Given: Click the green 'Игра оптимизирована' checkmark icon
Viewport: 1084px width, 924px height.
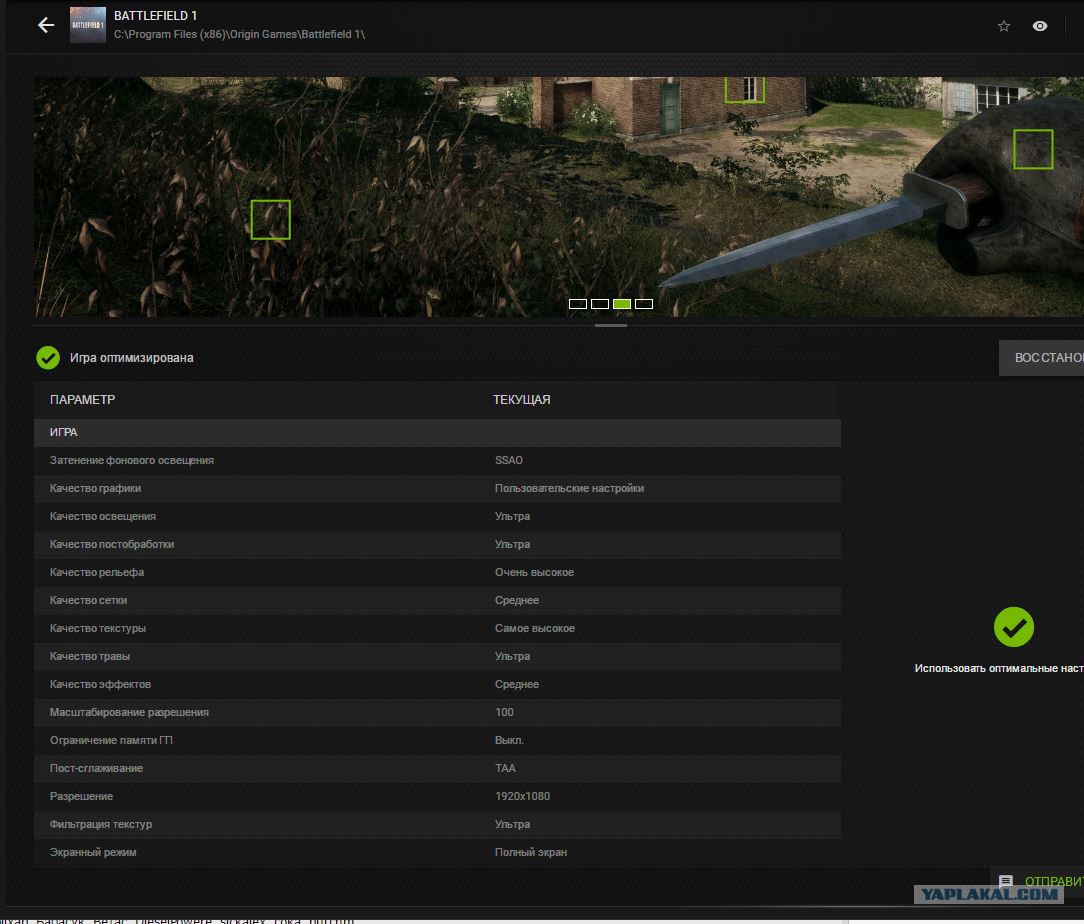Looking at the screenshot, I should coord(48,358).
